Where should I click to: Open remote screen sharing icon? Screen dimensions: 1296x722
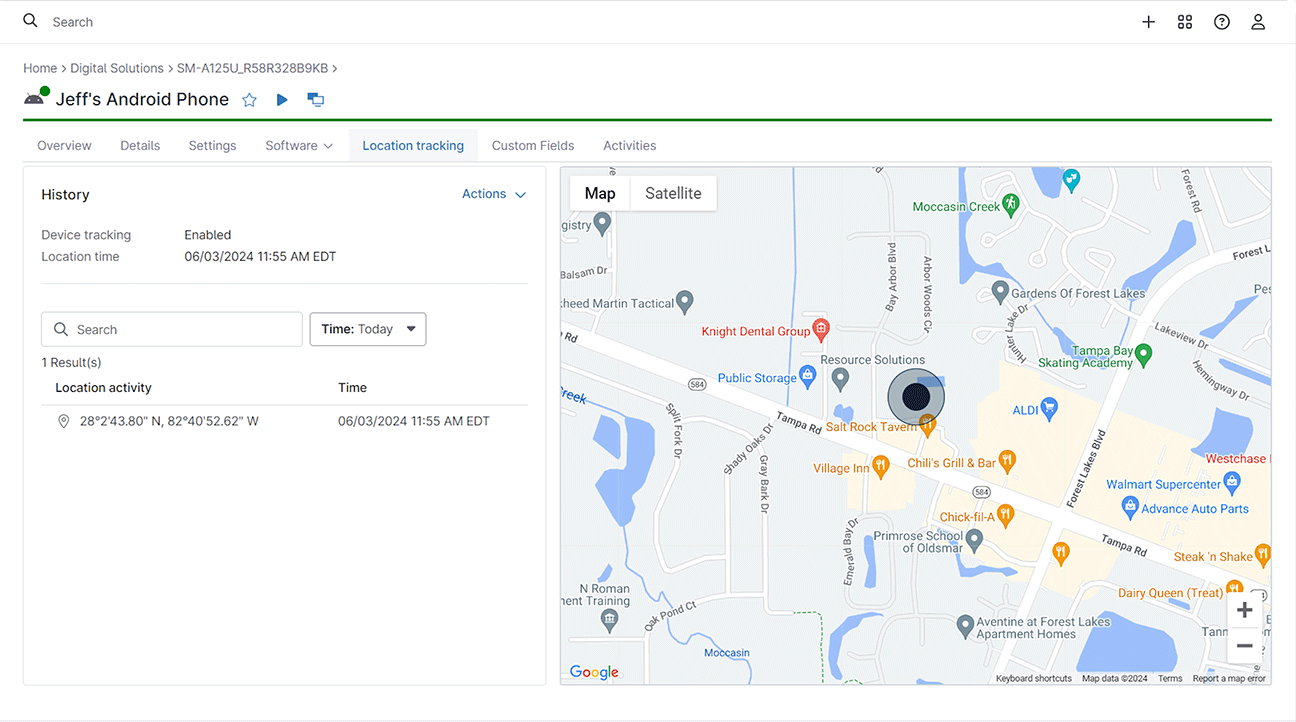315,99
